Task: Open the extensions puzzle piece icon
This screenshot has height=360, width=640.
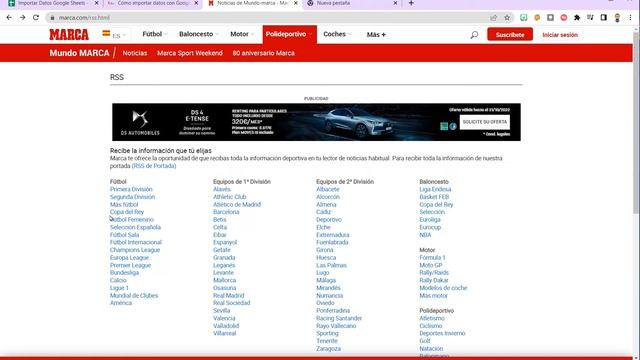Action: click(577, 18)
